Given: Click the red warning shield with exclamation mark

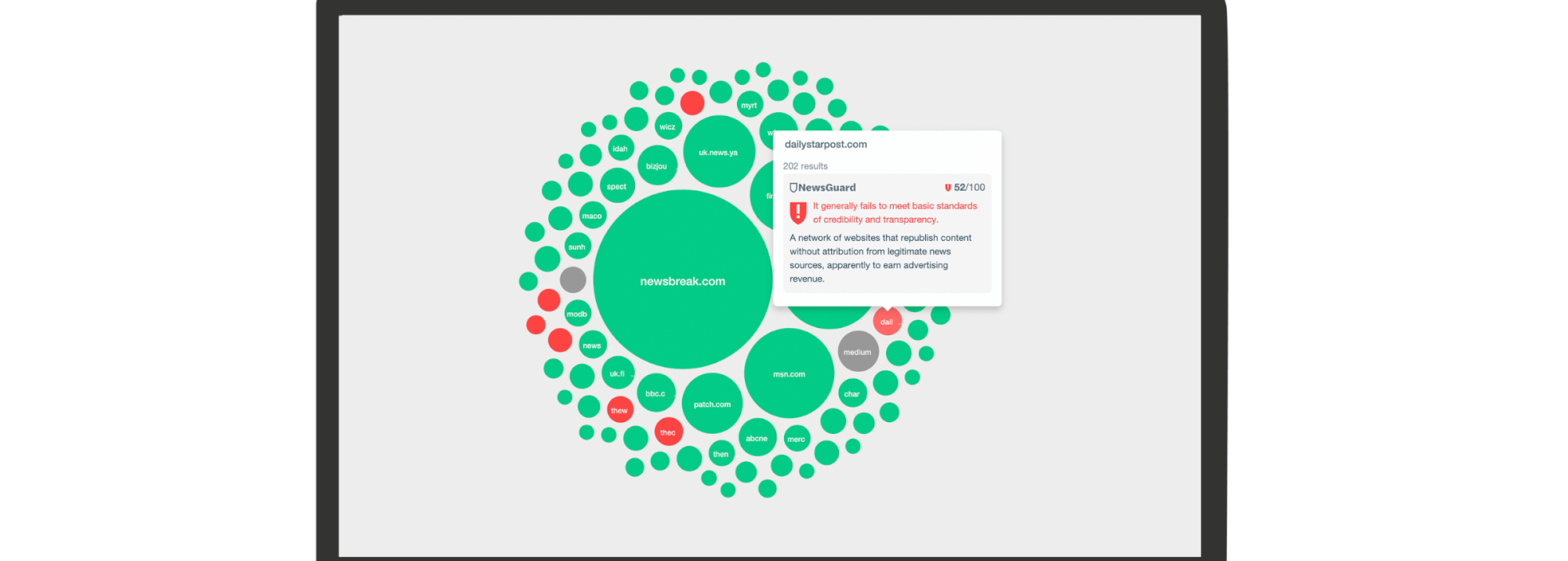Looking at the screenshot, I should click(x=798, y=213).
